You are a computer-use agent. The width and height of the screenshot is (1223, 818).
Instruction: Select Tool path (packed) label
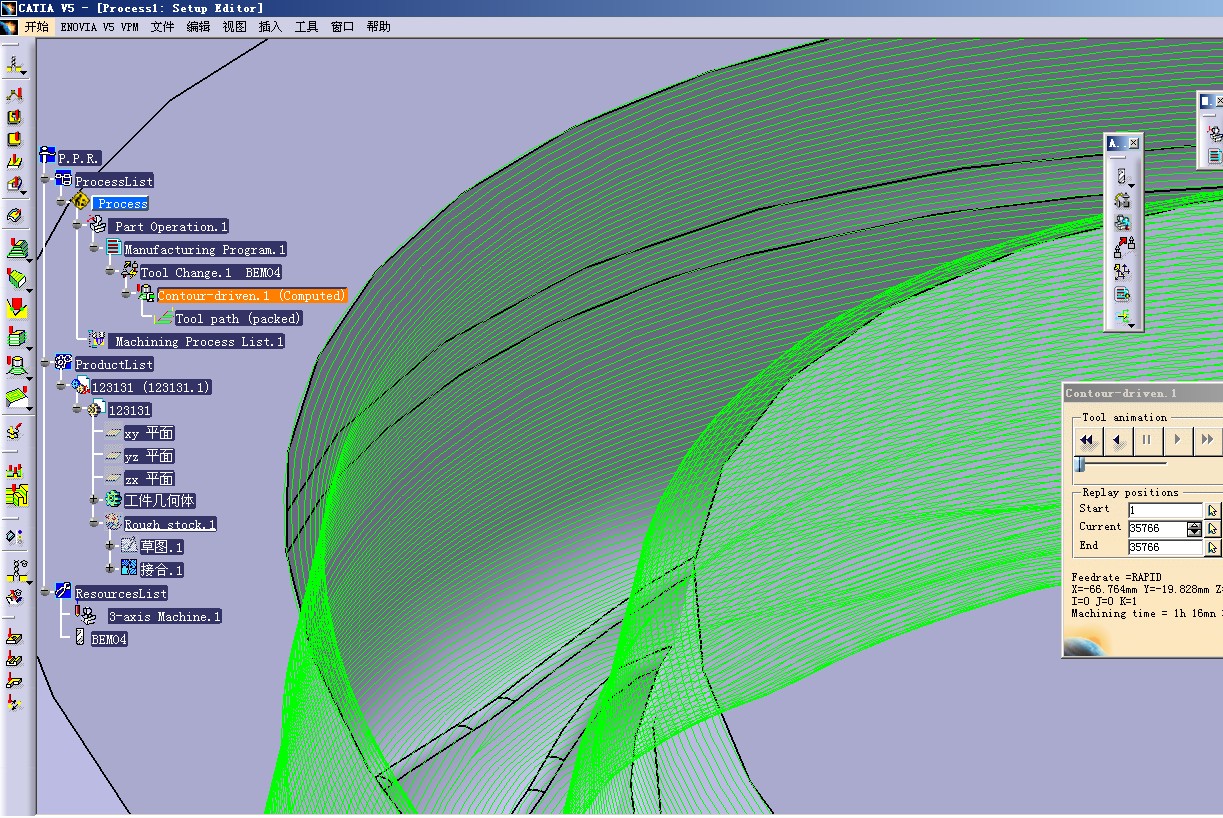238,318
